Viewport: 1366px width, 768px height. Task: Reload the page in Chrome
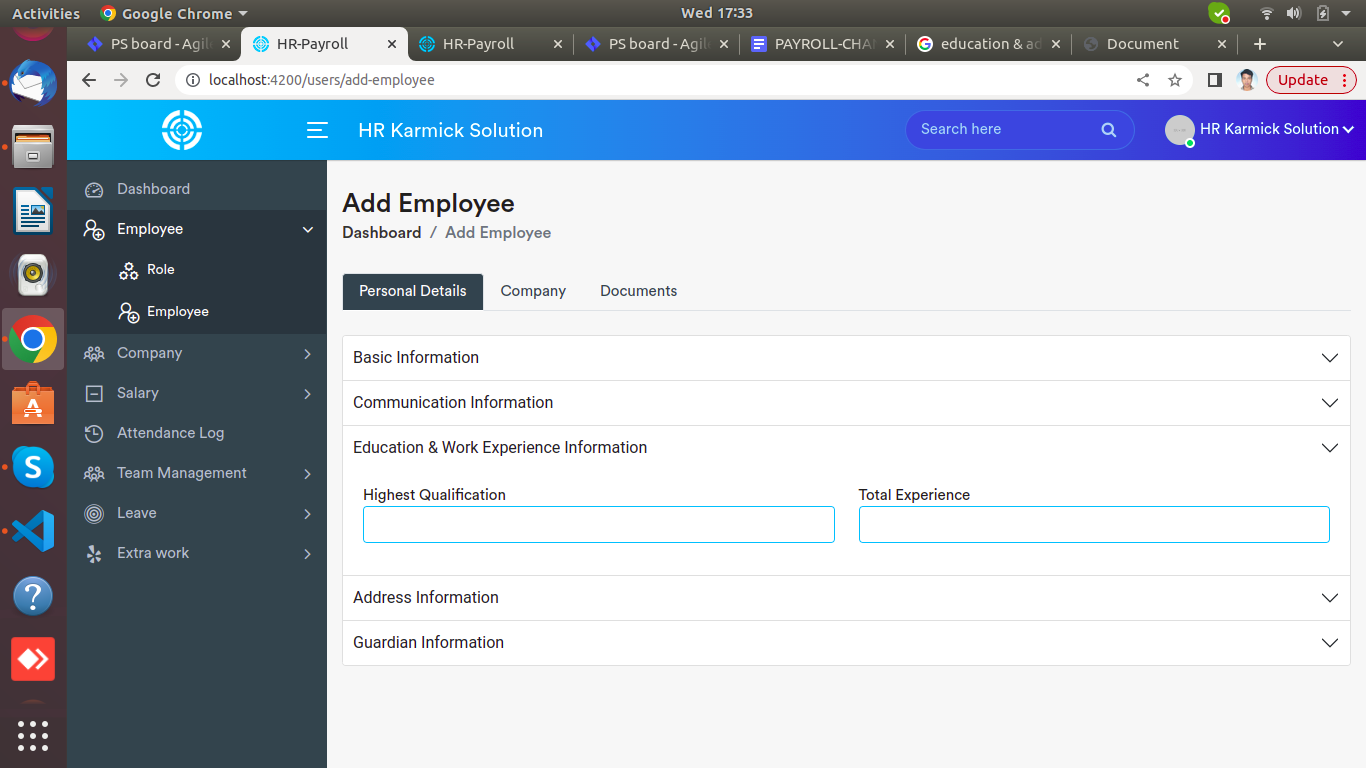point(153,80)
